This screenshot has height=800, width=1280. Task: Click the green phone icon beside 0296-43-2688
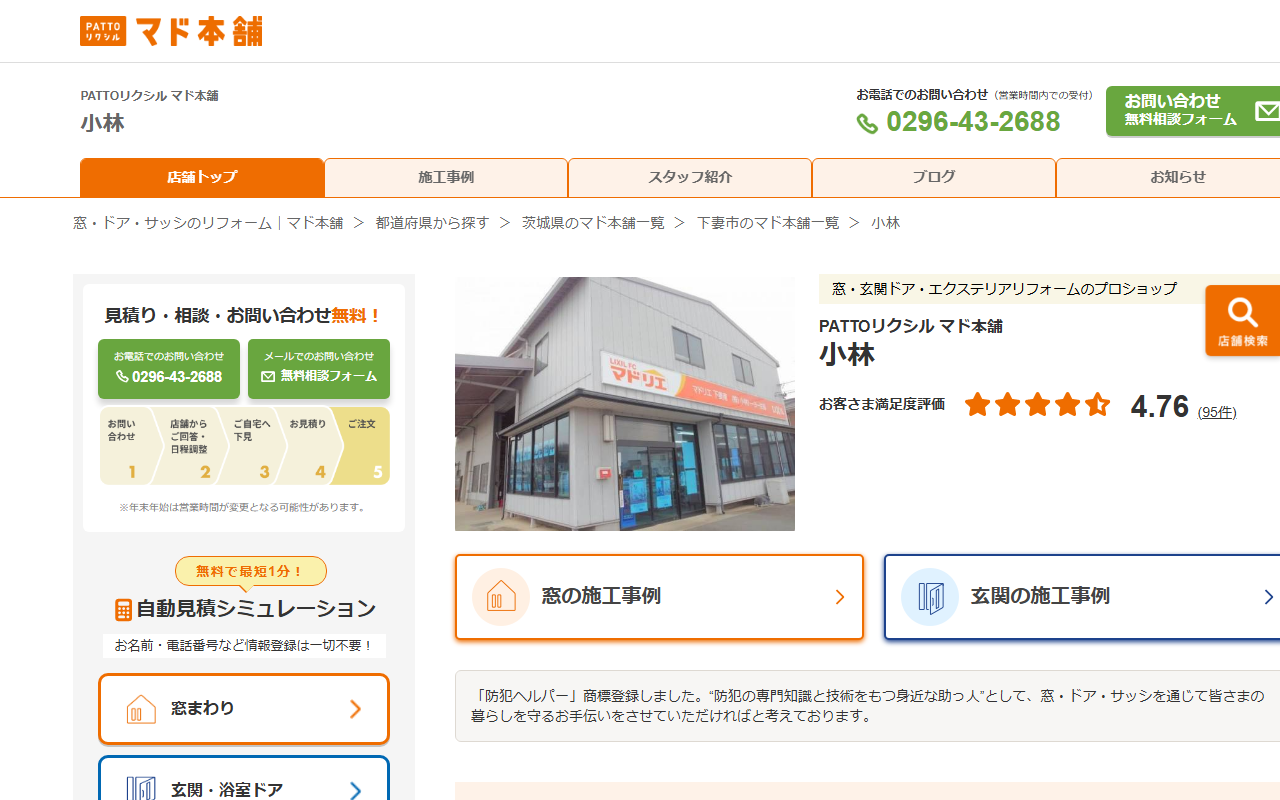click(867, 123)
